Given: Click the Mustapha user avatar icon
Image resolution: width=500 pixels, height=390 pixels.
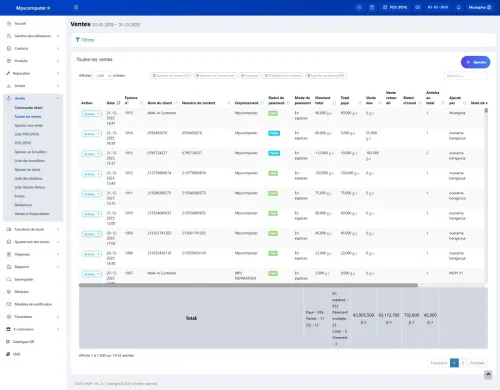Looking at the screenshot, I should click(489, 7).
